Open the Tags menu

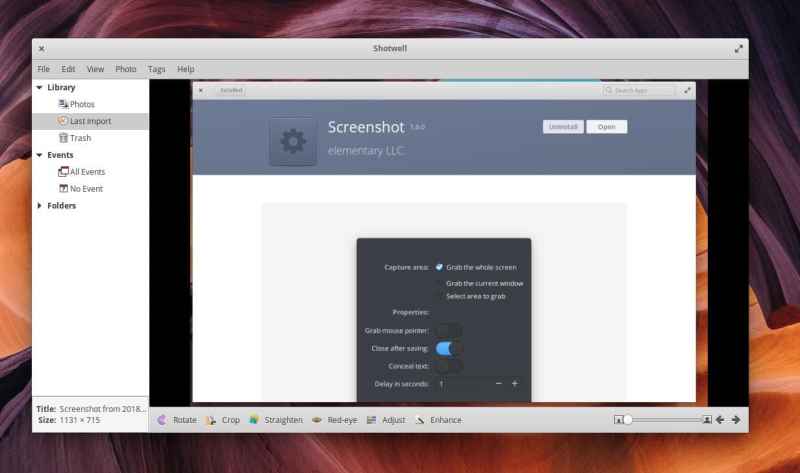[156, 69]
